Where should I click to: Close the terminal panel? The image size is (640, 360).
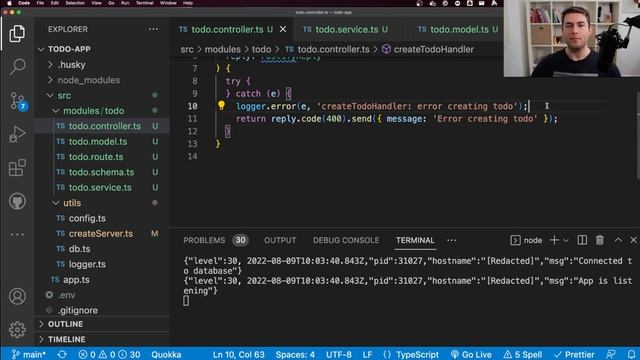tap(633, 240)
